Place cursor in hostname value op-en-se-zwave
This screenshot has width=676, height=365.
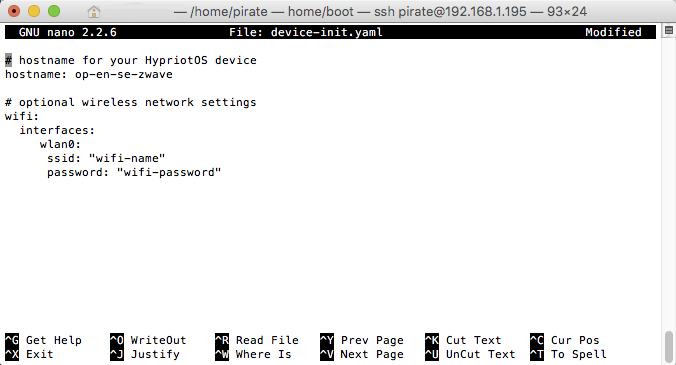point(124,74)
